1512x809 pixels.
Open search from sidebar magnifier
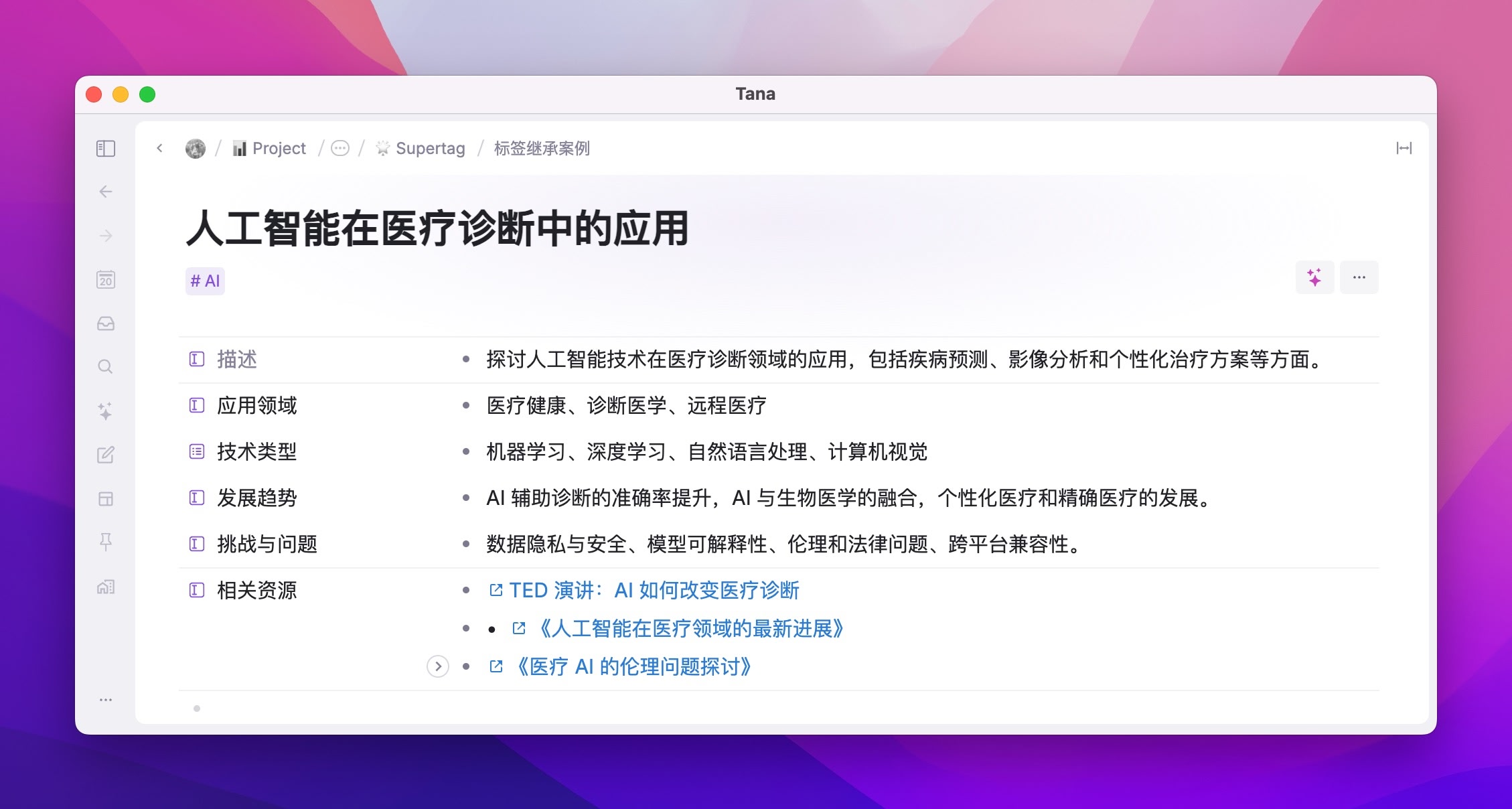coord(105,367)
